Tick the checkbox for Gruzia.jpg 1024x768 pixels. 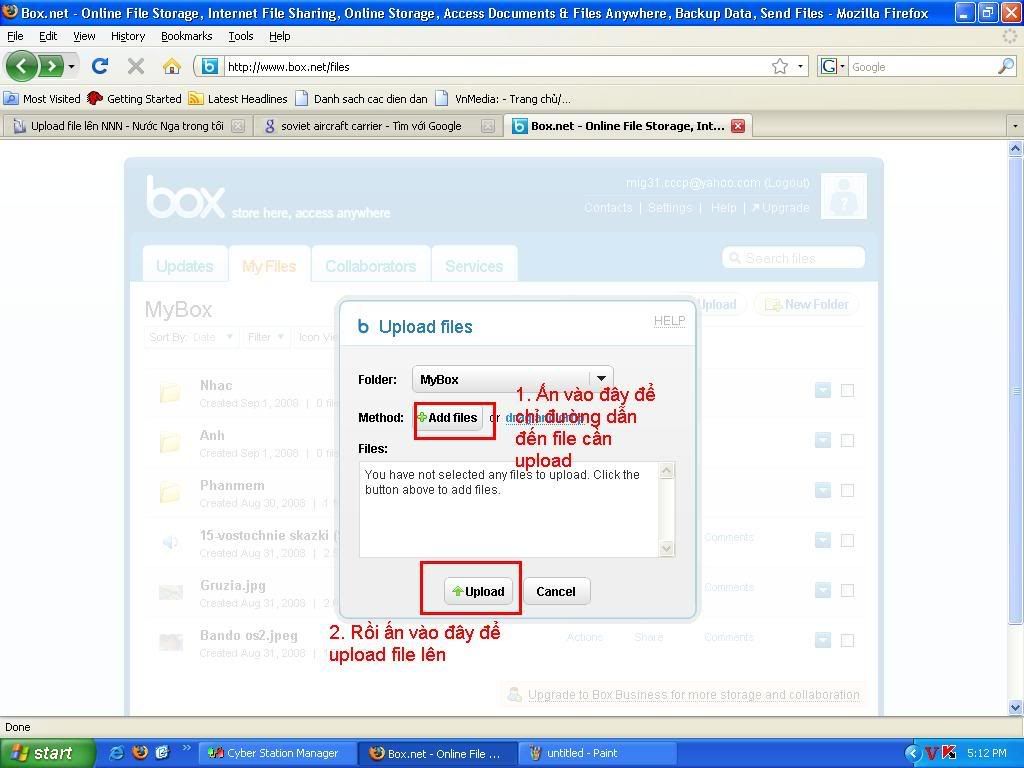847,590
